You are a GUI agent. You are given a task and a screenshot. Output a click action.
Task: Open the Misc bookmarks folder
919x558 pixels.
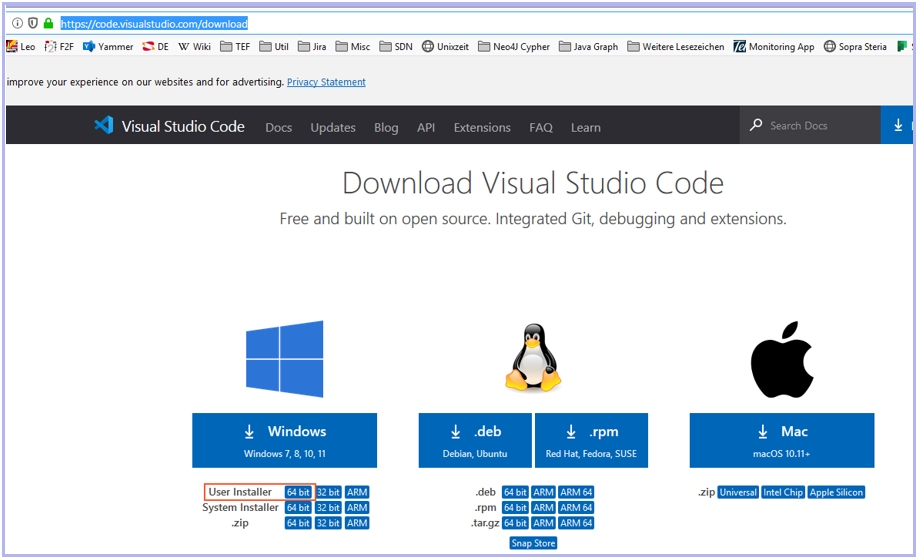[x=353, y=46]
